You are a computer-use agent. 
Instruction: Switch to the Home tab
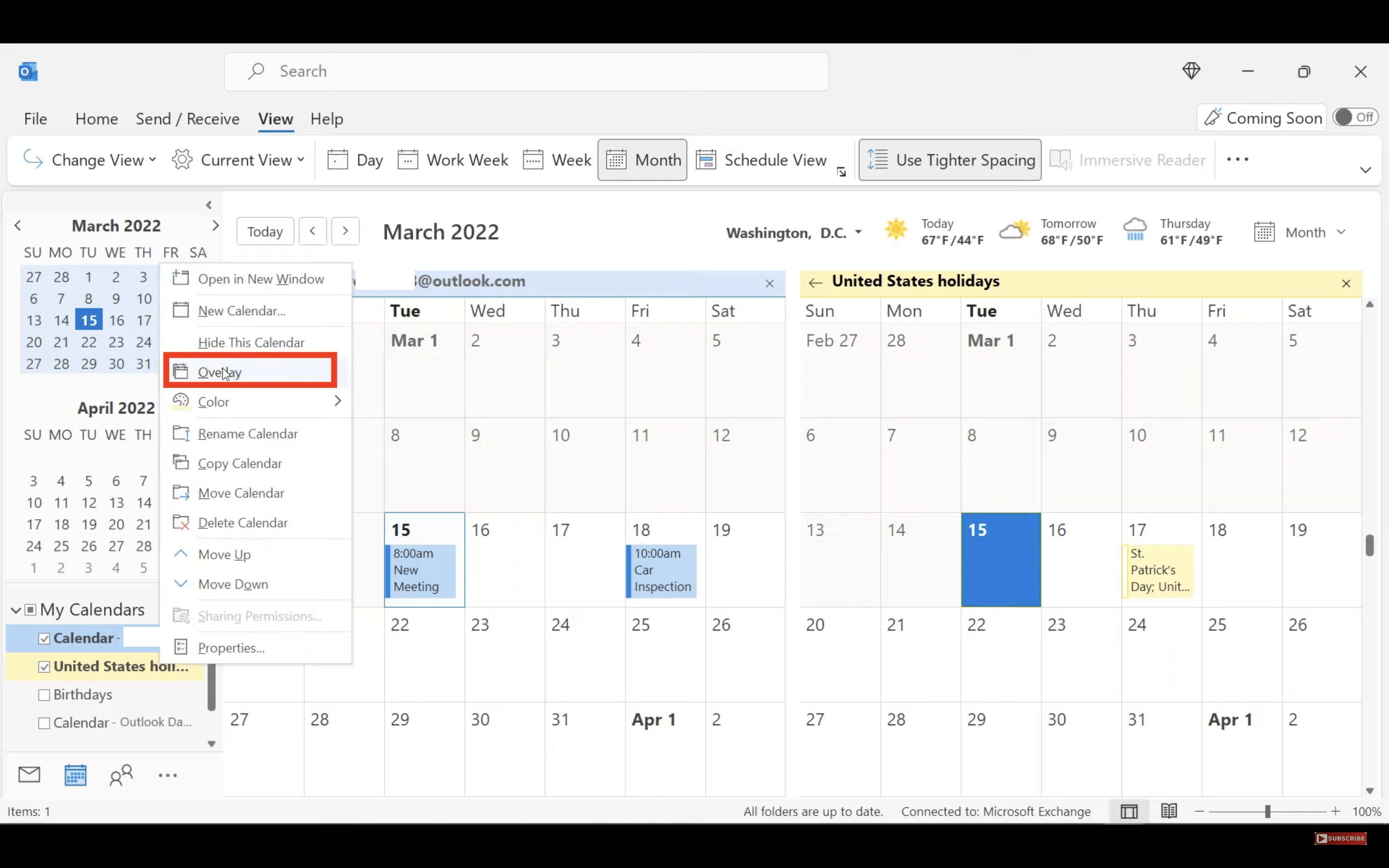(96, 119)
